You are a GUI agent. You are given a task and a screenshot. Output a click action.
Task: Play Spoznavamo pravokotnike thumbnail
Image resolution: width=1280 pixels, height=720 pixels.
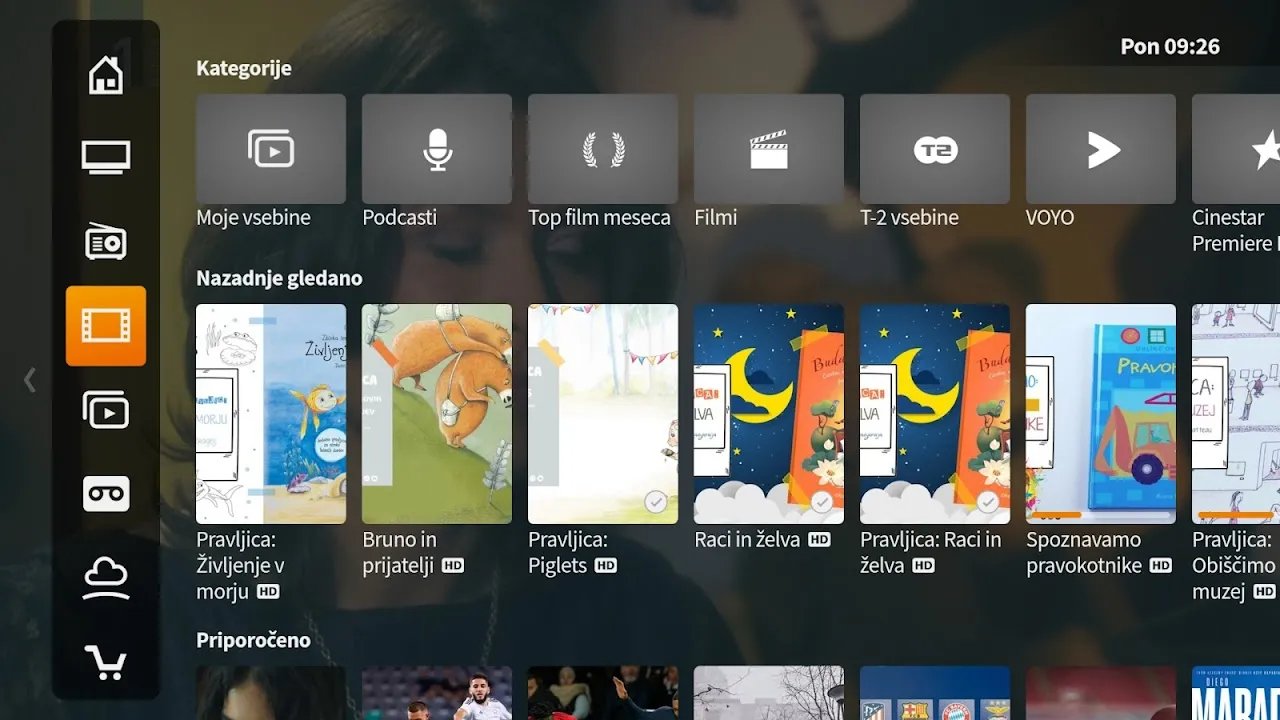[1101, 414]
